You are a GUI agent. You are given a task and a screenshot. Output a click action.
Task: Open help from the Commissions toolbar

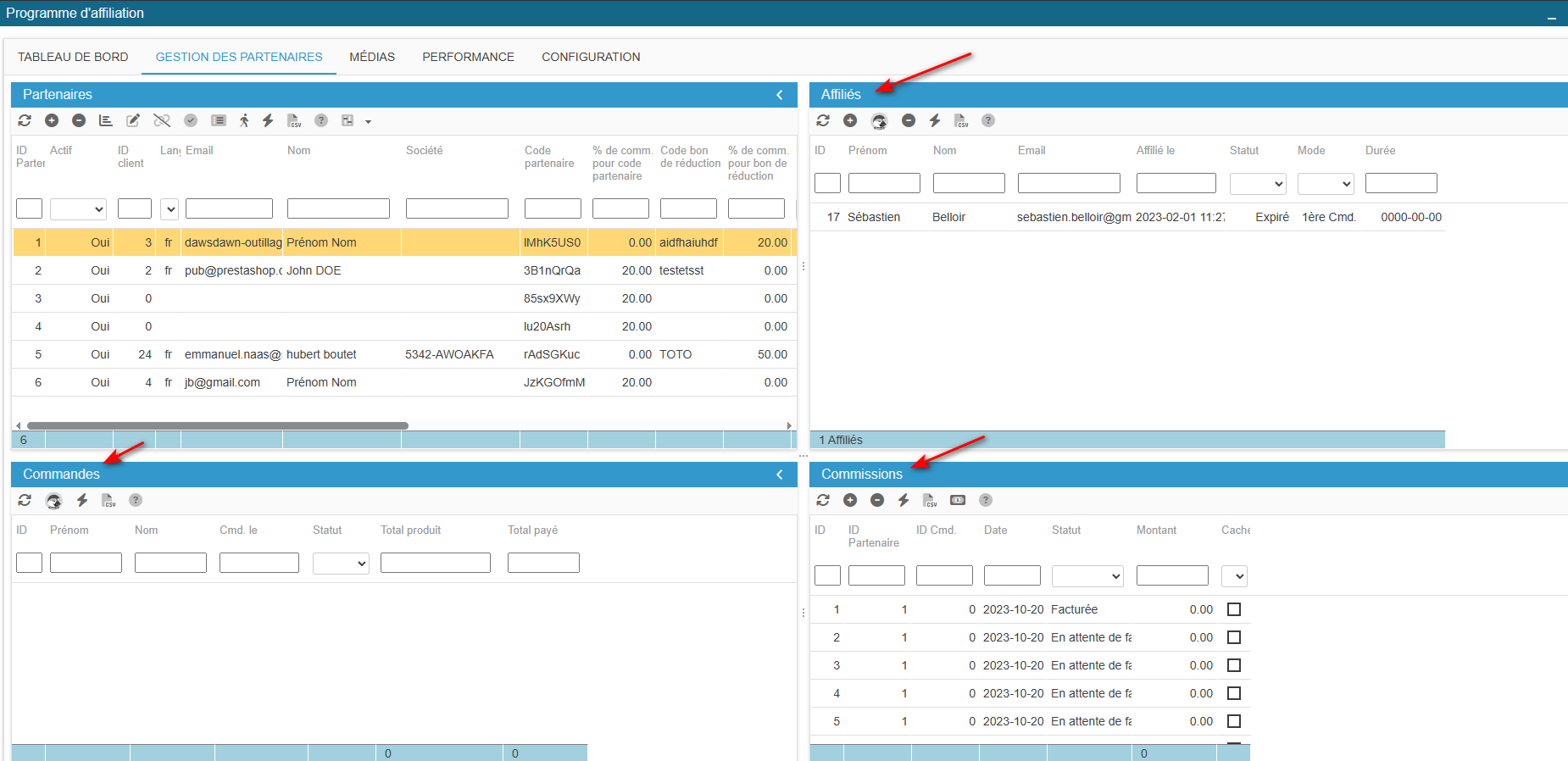click(x=986, y=500)
